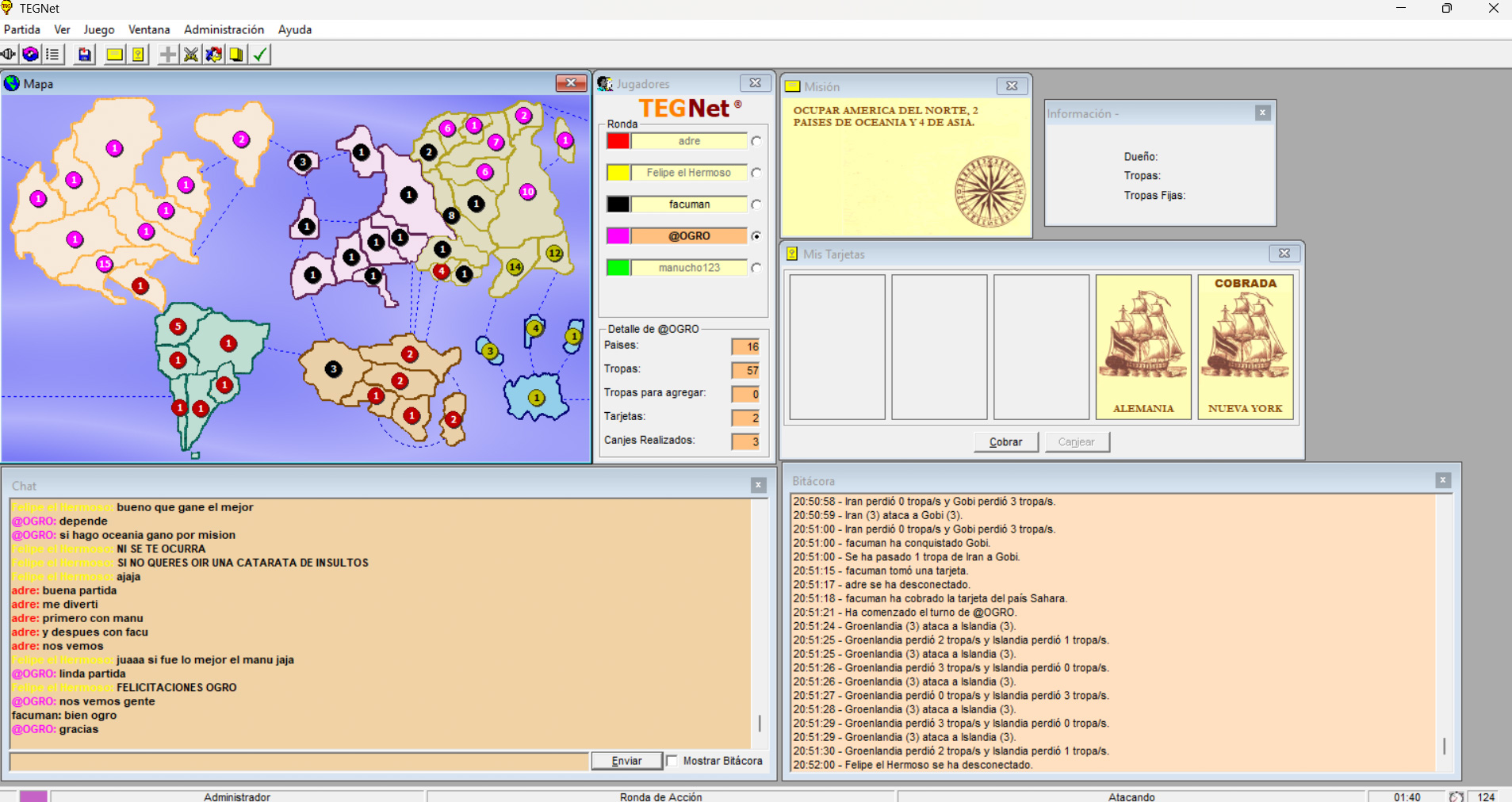Click the regroup troops arrows icon
The height and width of the screenshot is (802, 1512).
[214, 55]
